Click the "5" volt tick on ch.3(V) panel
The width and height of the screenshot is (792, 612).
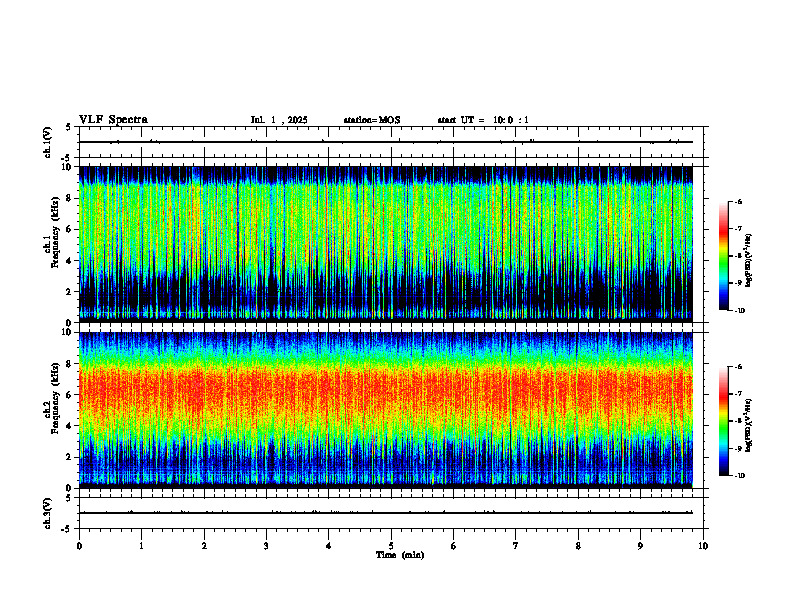[69, 498]
